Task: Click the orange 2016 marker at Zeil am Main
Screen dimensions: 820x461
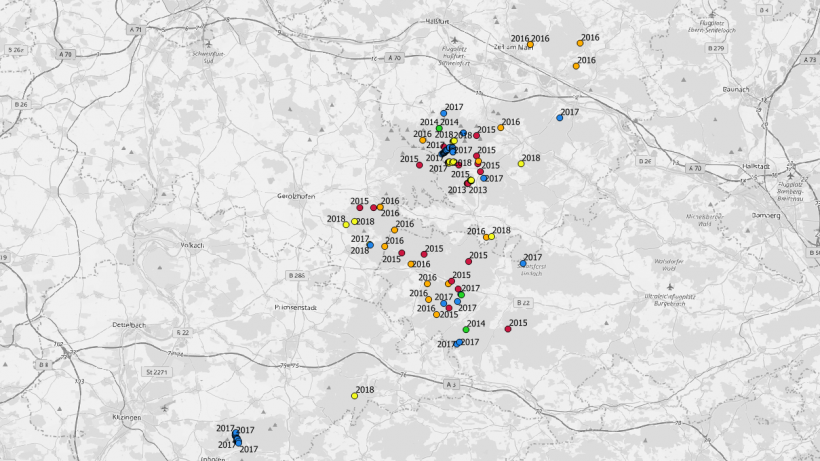Action: pos(530,45)
